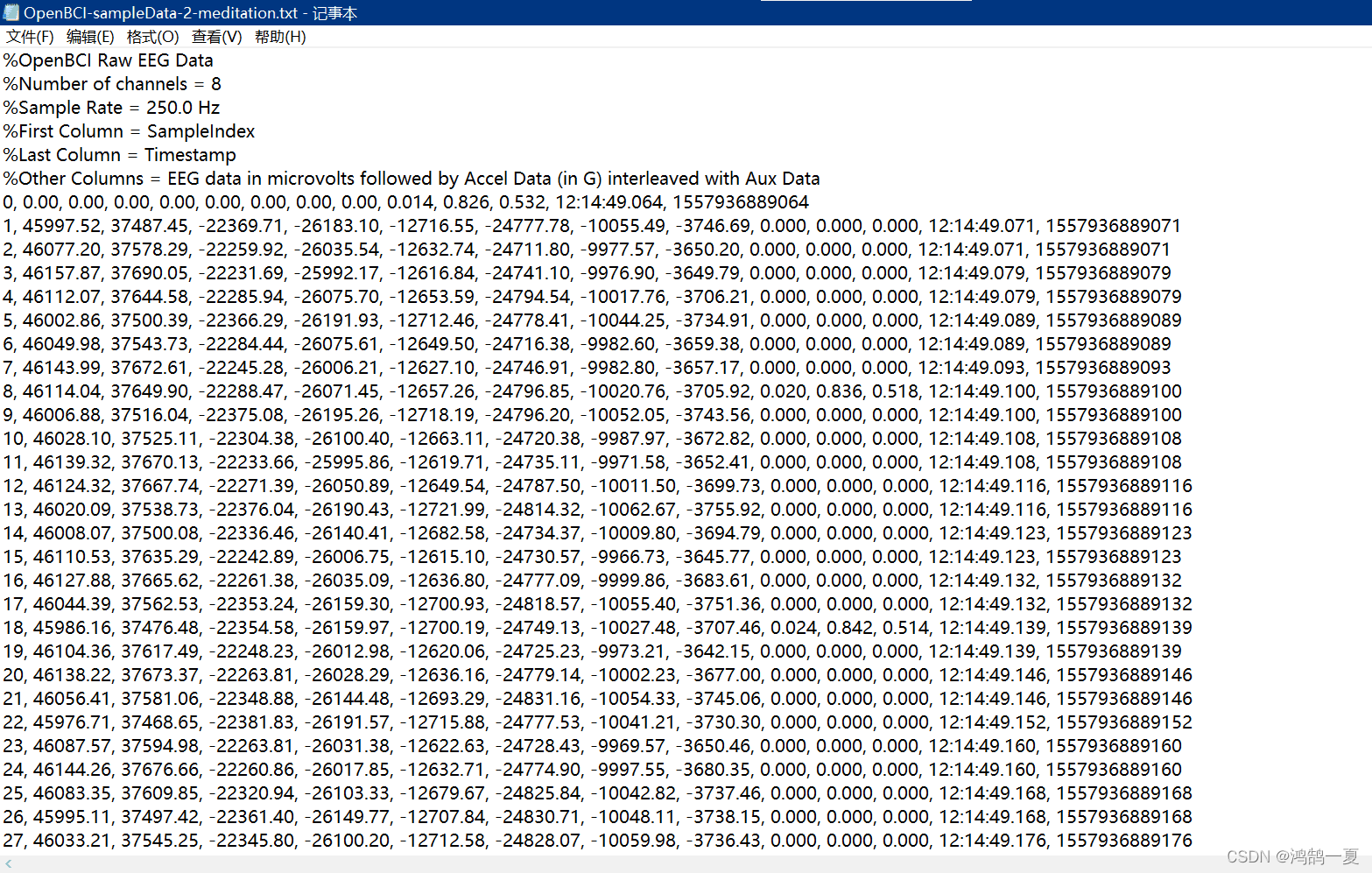Click accel value 0.842 in row 18
Viewport: 1372px width, 873px height.
coord(848,628)
